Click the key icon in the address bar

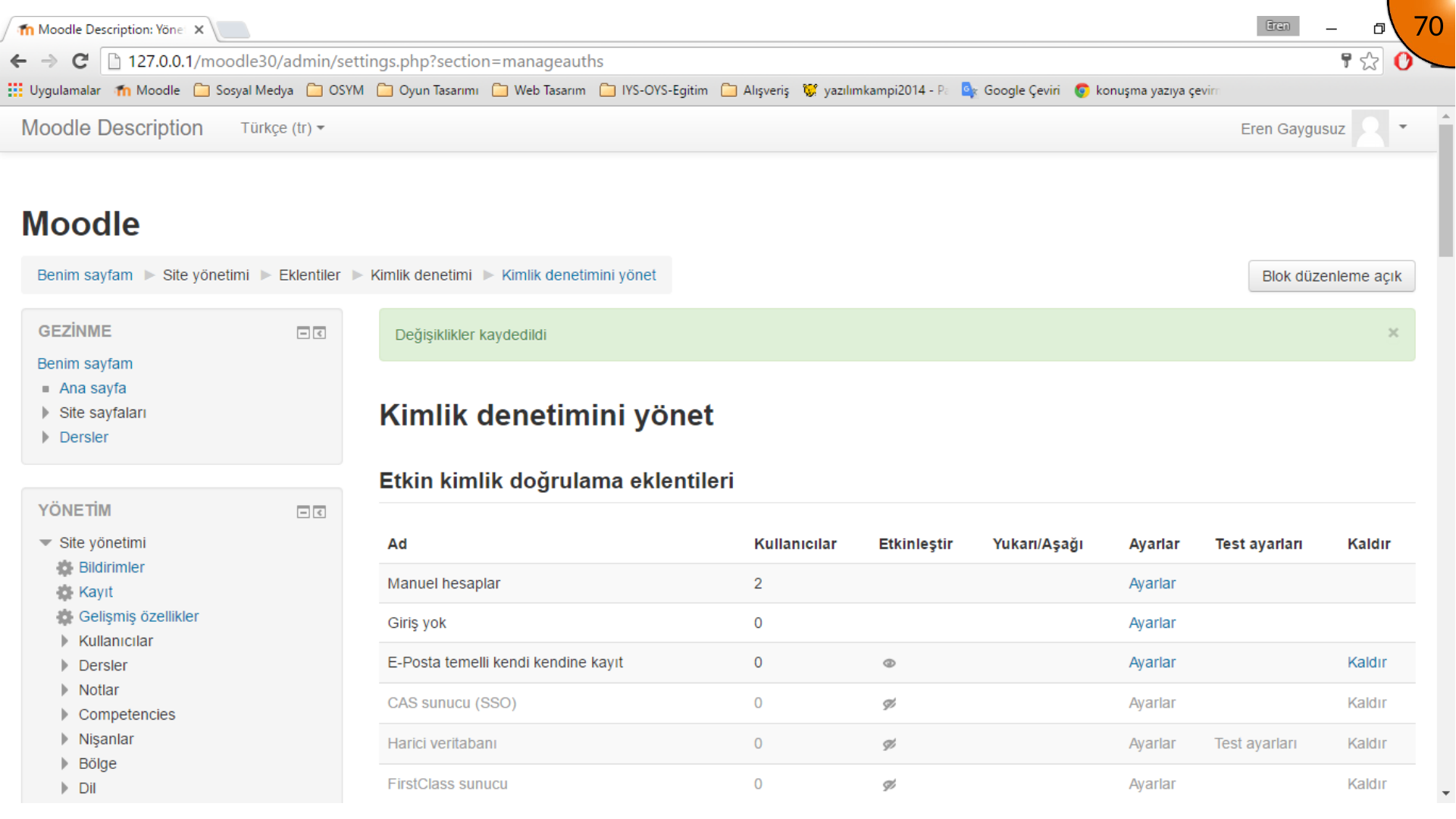tap(1346, 61)
